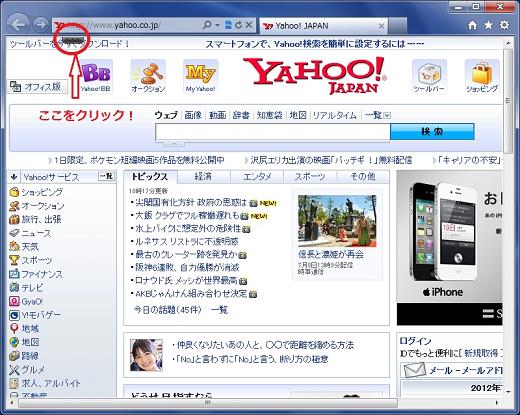The height and width of the screenshot is (415, 520).
Task: Switch to the その他 news tab
Action: [x=363, y=176]
